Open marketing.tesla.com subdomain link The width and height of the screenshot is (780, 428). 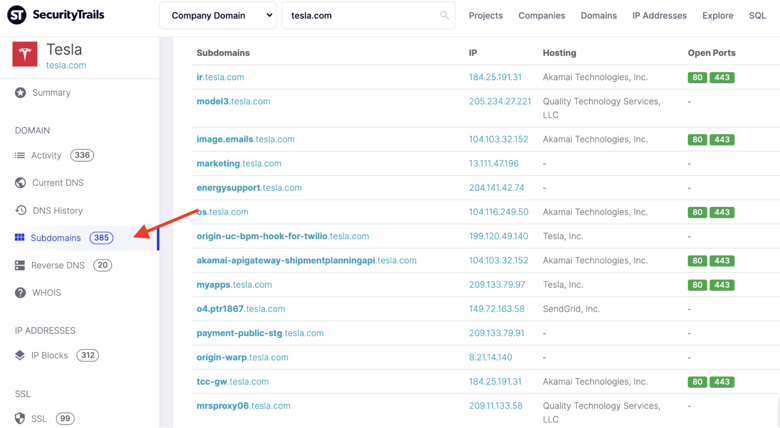[239, 163]
